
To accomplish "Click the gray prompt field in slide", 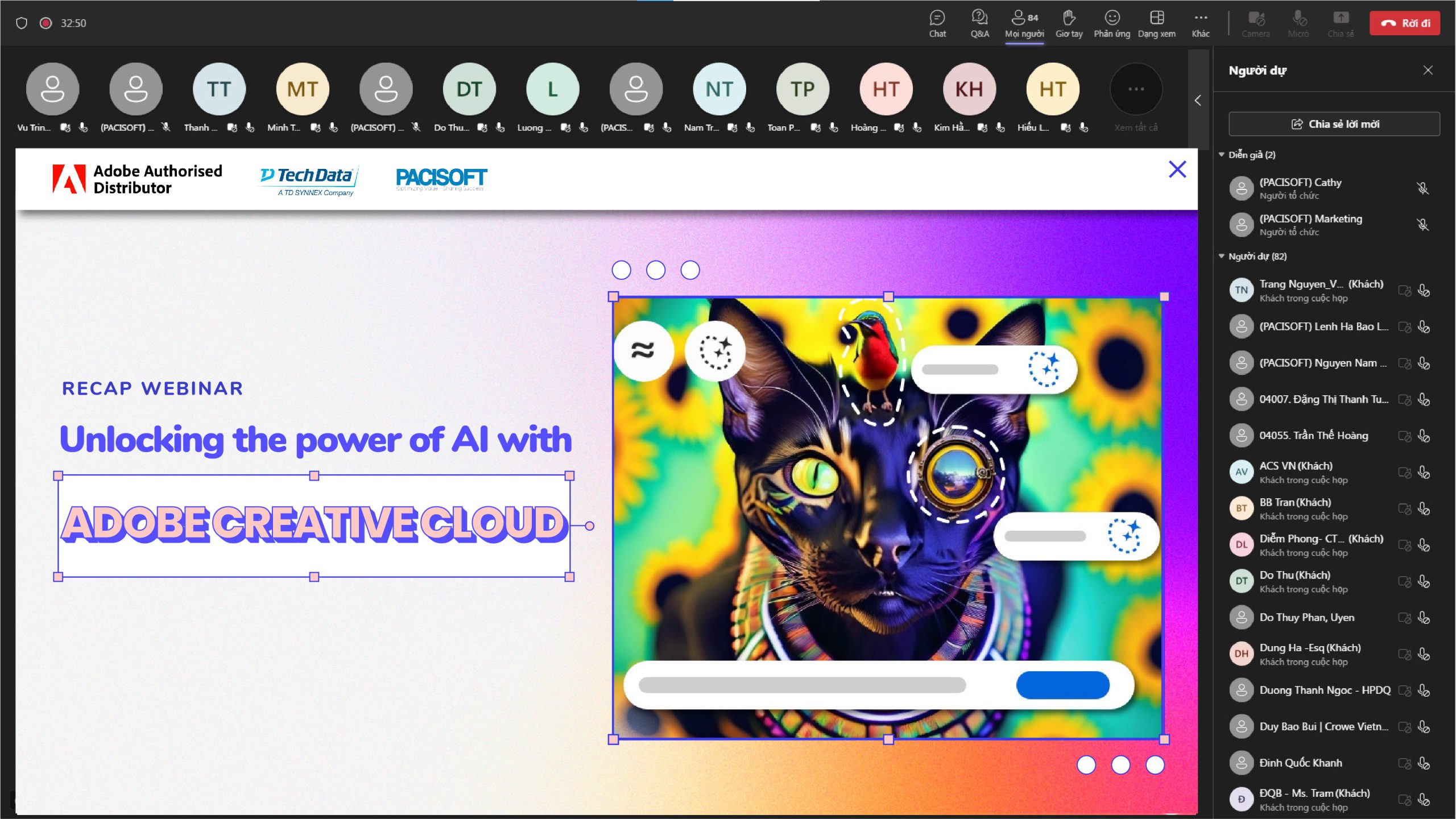I will pos(802,685).
